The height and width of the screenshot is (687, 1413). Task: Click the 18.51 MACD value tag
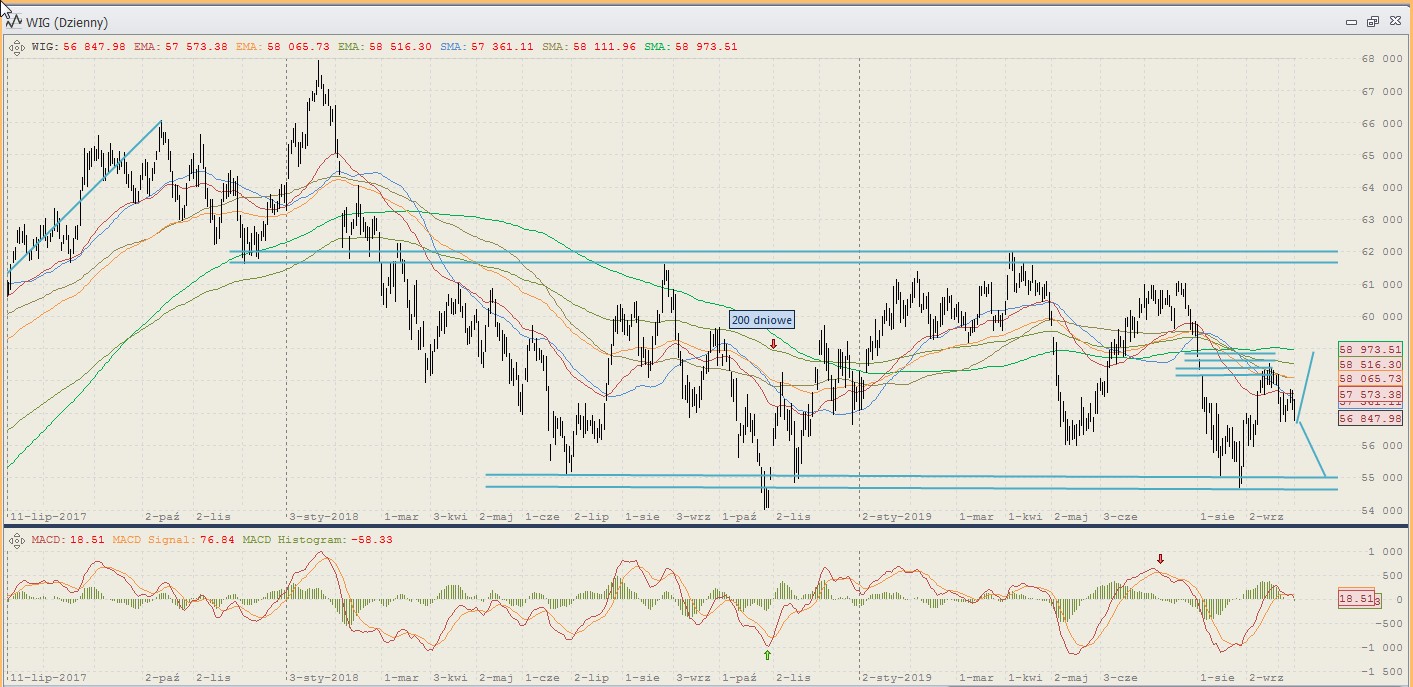pos(1358,598)
